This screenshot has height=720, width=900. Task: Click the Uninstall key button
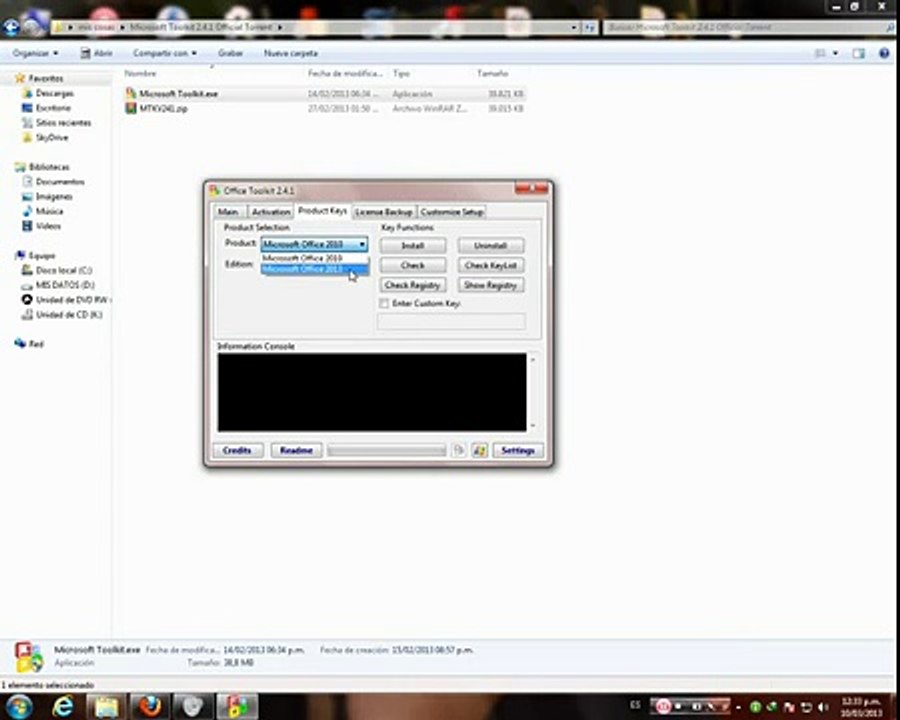pyautogui.click(x=491, y=246)
